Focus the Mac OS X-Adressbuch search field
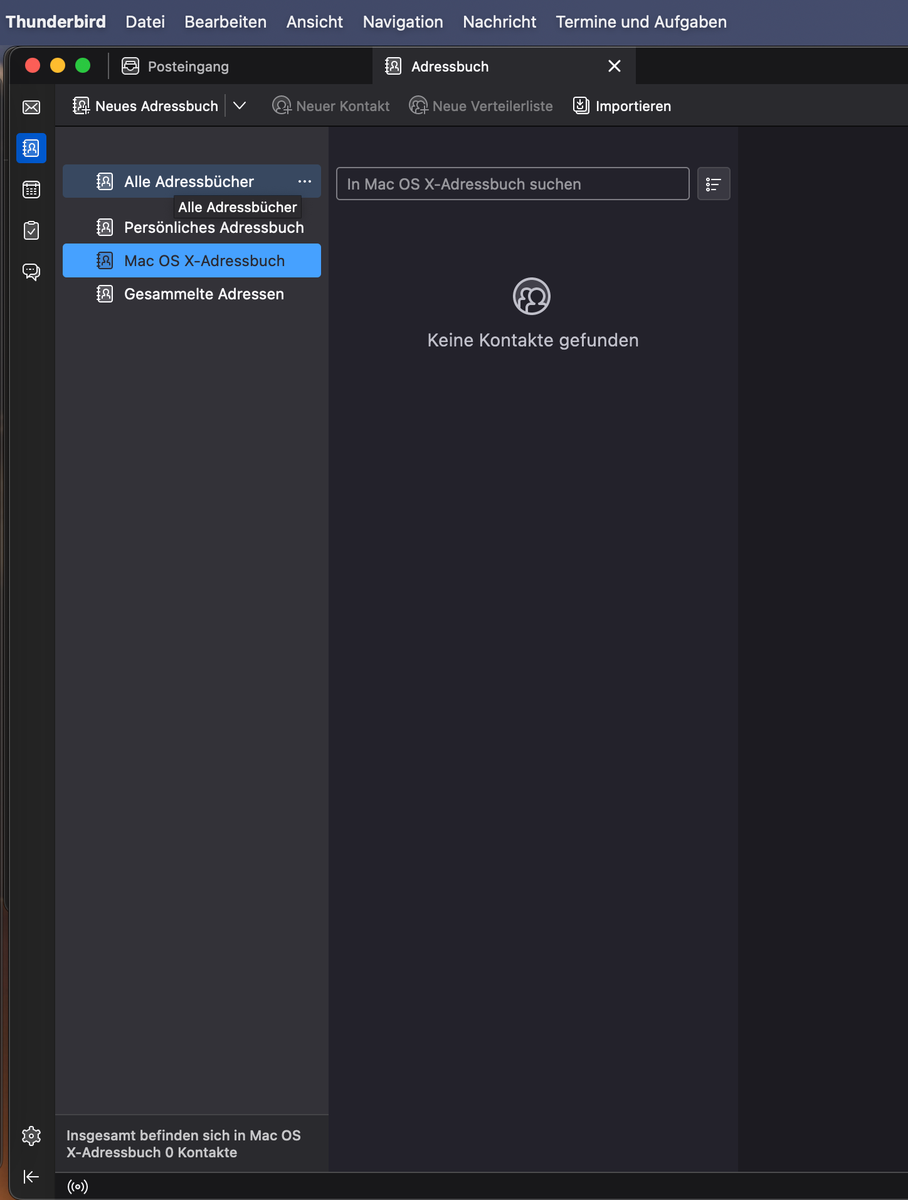 tap(513, 184)
